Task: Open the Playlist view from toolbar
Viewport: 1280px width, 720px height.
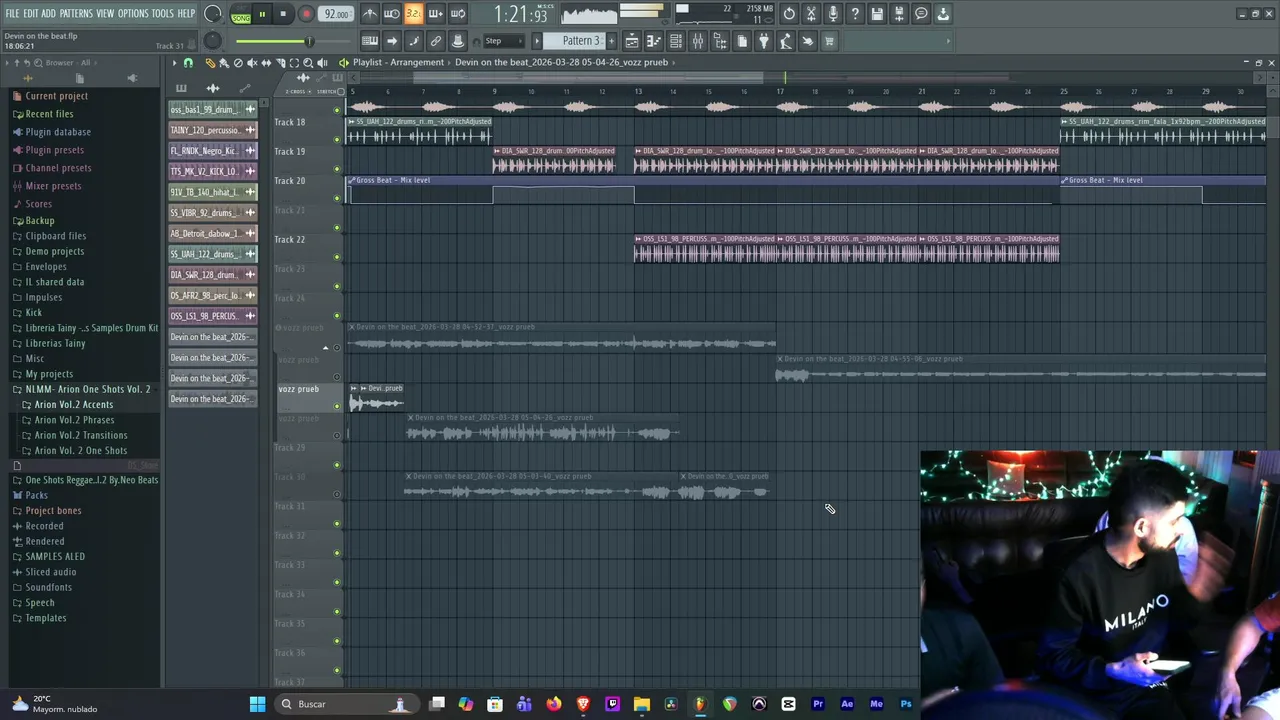Action: (x=632, y=41)
